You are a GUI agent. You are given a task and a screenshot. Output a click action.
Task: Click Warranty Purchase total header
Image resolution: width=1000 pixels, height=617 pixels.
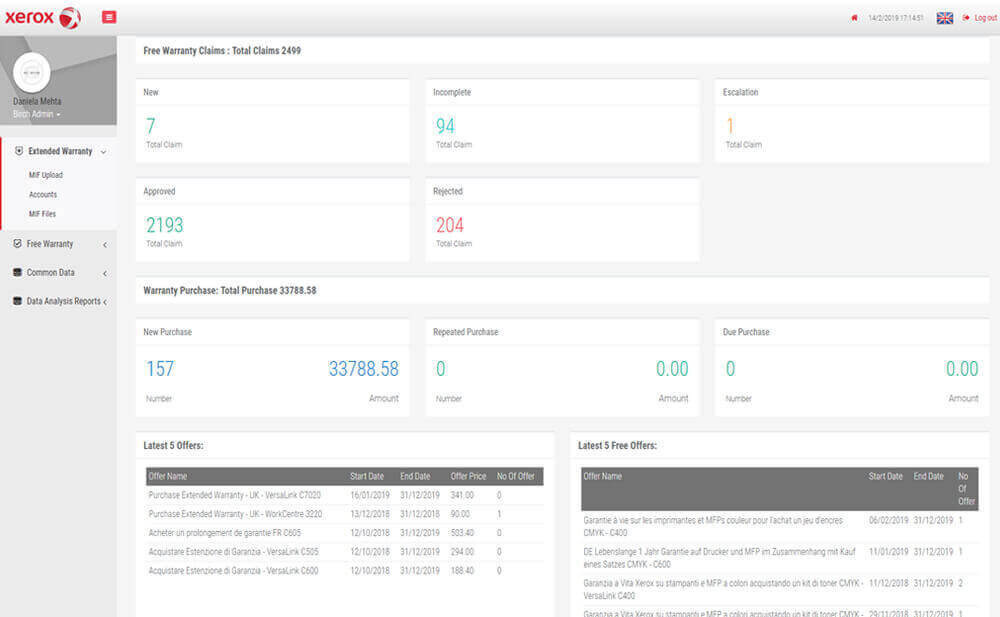tap(230, 290)
